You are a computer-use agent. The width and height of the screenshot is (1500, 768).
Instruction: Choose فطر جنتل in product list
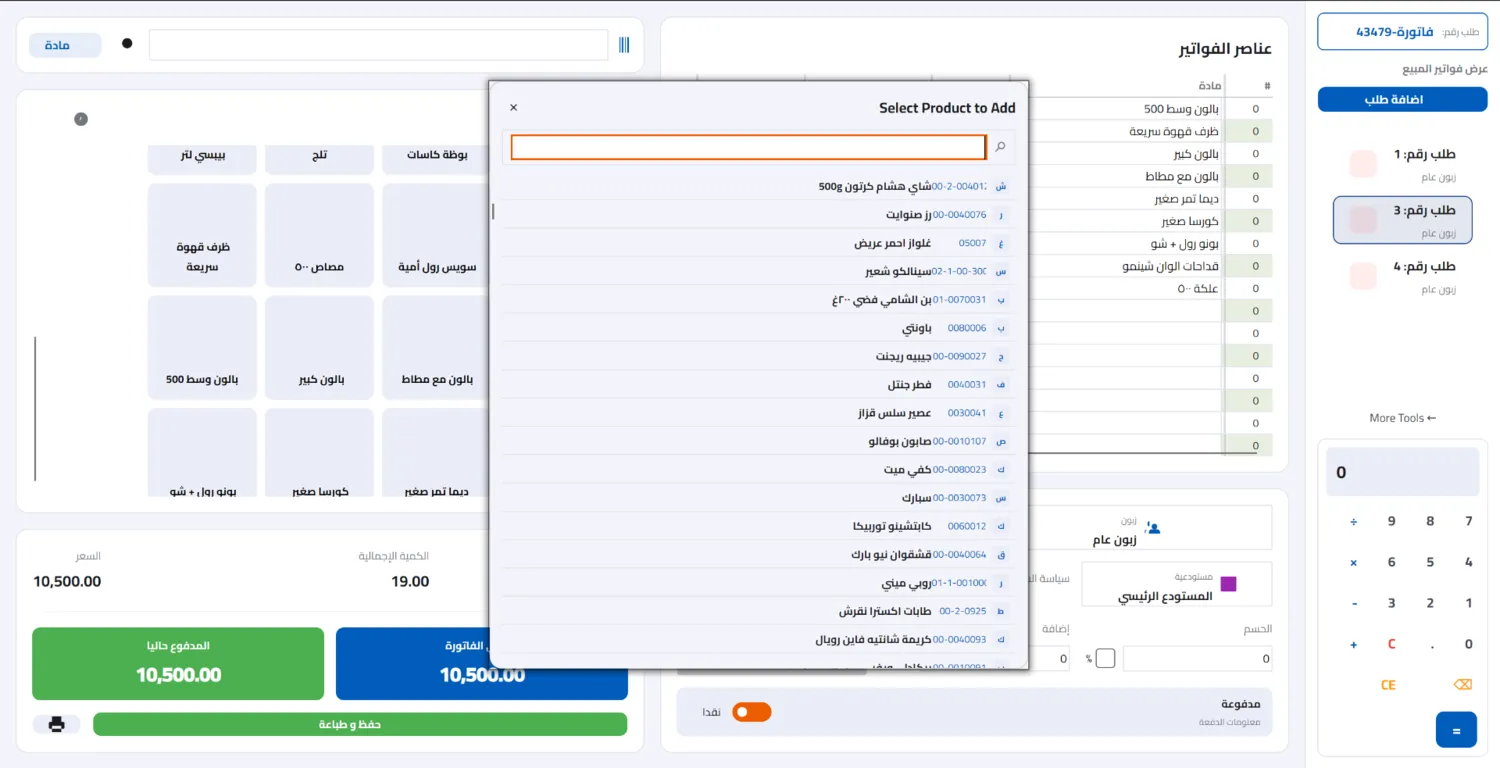click(757, 385)
